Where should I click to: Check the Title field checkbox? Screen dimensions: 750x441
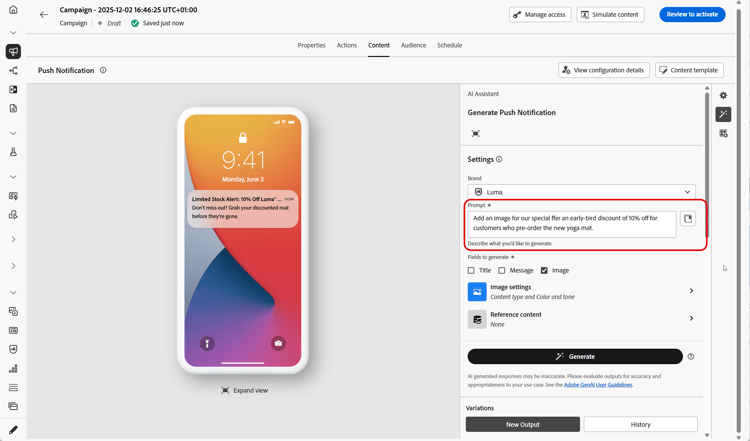471,271
